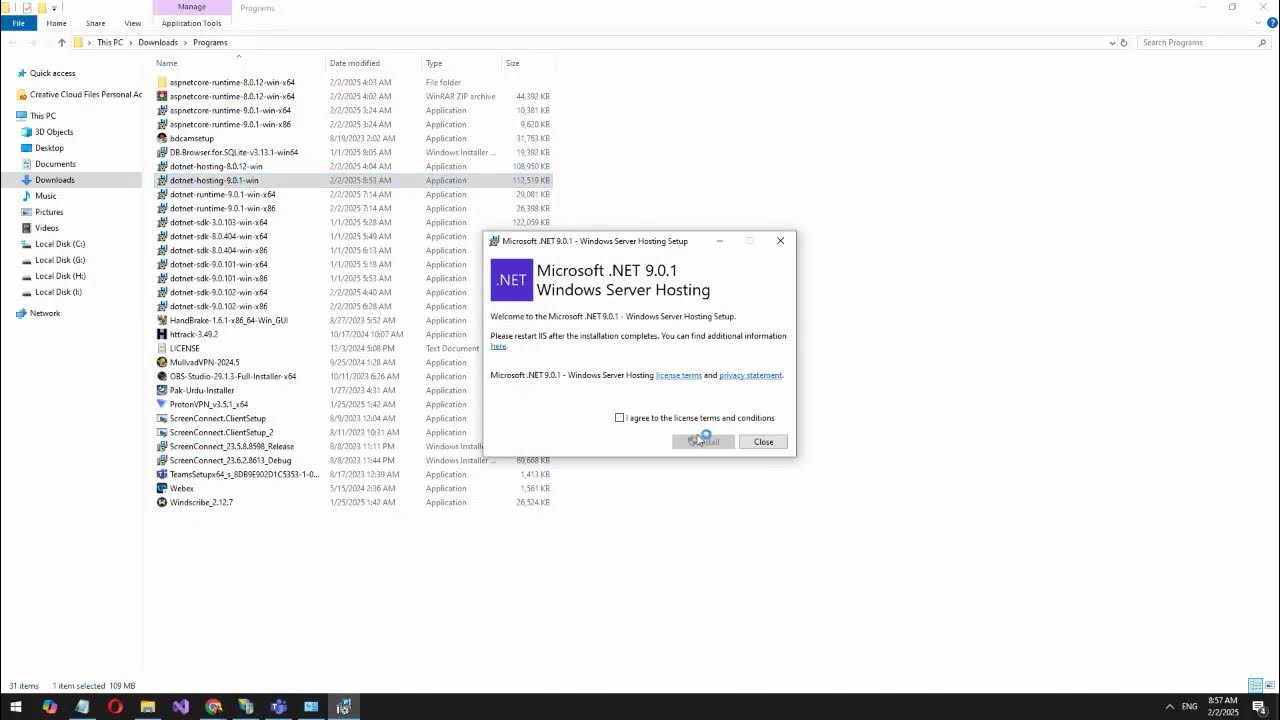Open the Videos folder in sidebar
1280x720 pixels.
tap(46, 228)
